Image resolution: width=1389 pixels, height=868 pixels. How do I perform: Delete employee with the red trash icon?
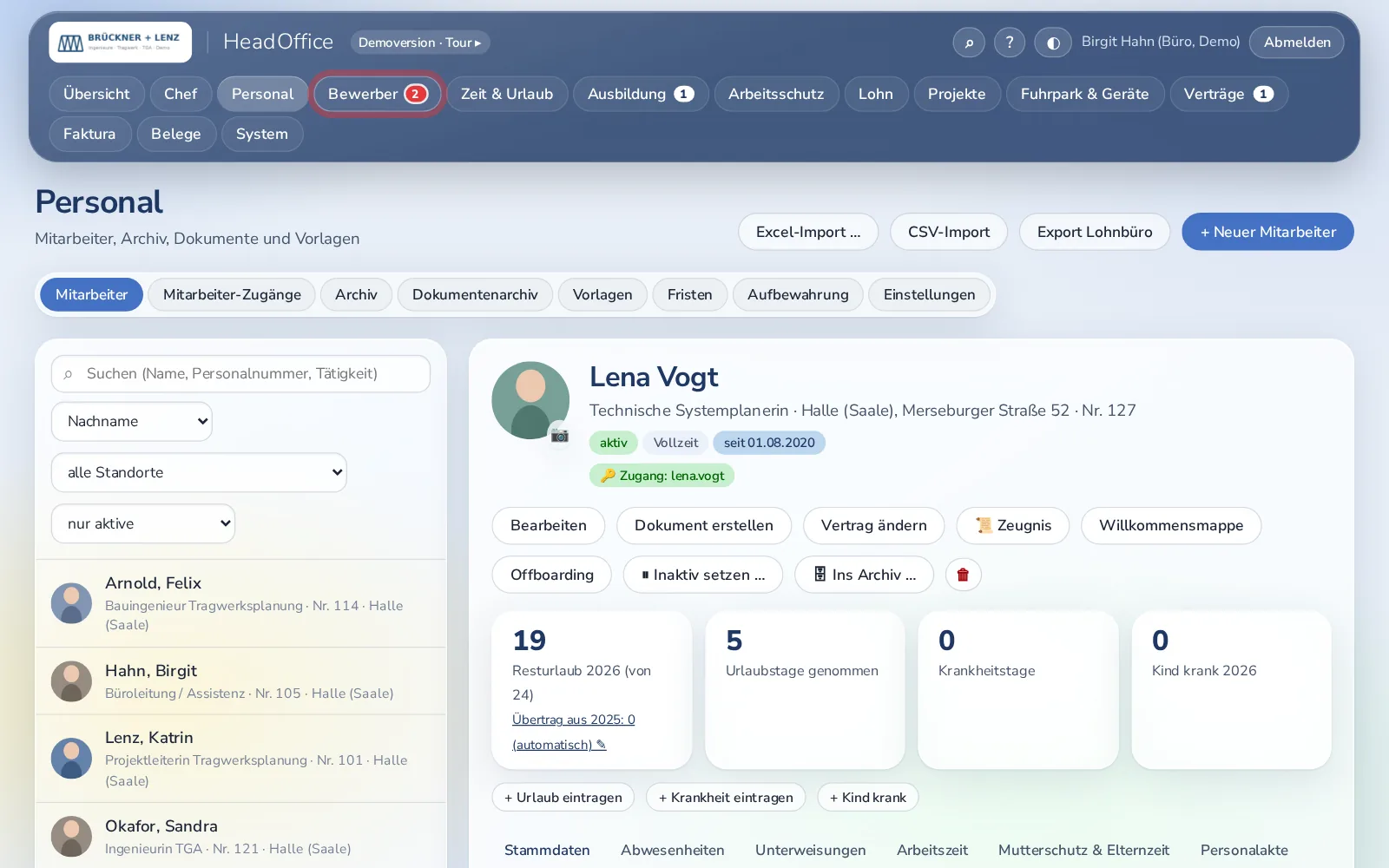pyautogui.click(x=963, y=575)
